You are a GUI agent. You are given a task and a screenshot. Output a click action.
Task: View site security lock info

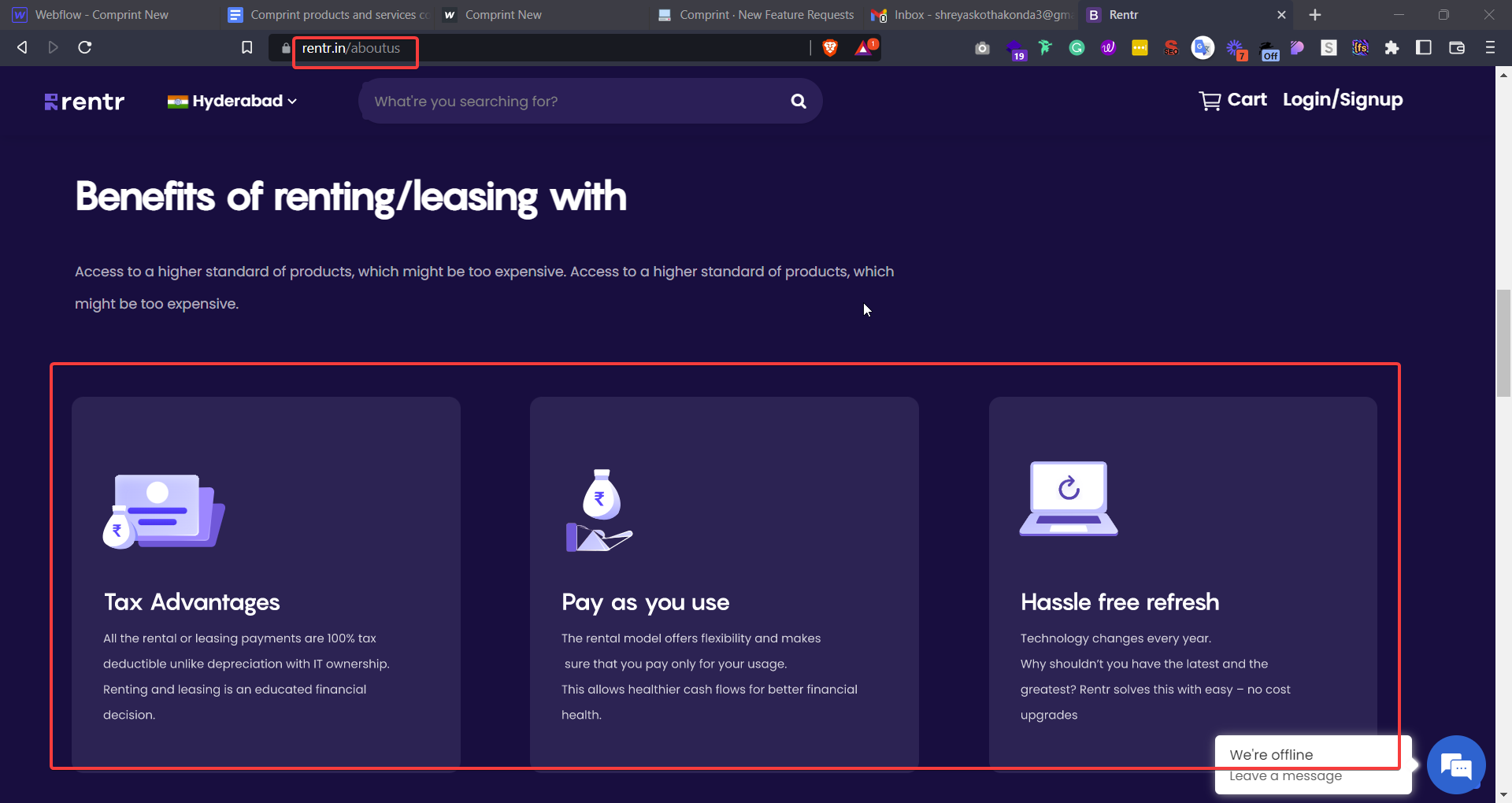(x=285, y=48)
